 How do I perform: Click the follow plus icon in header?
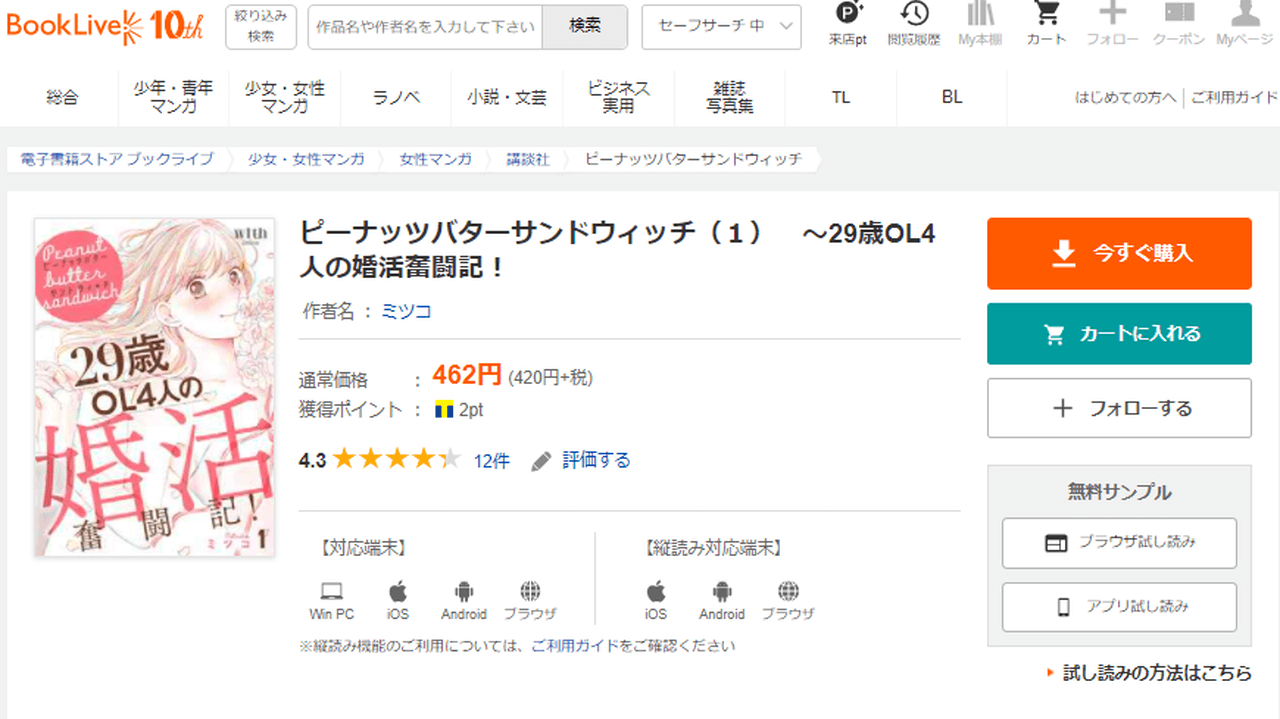coord(1112,22)
